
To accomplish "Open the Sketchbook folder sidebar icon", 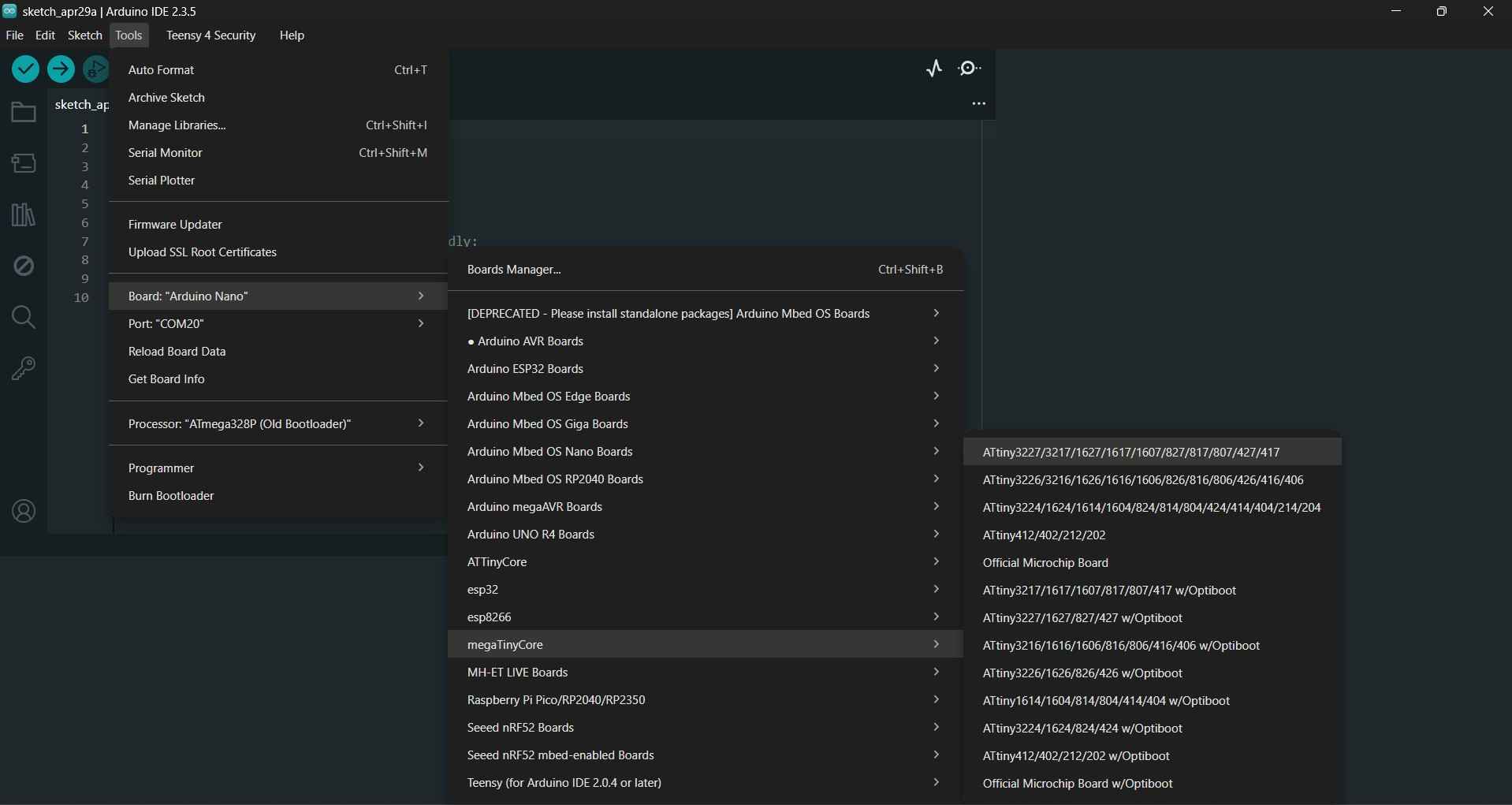I will (x=24, y=112).
